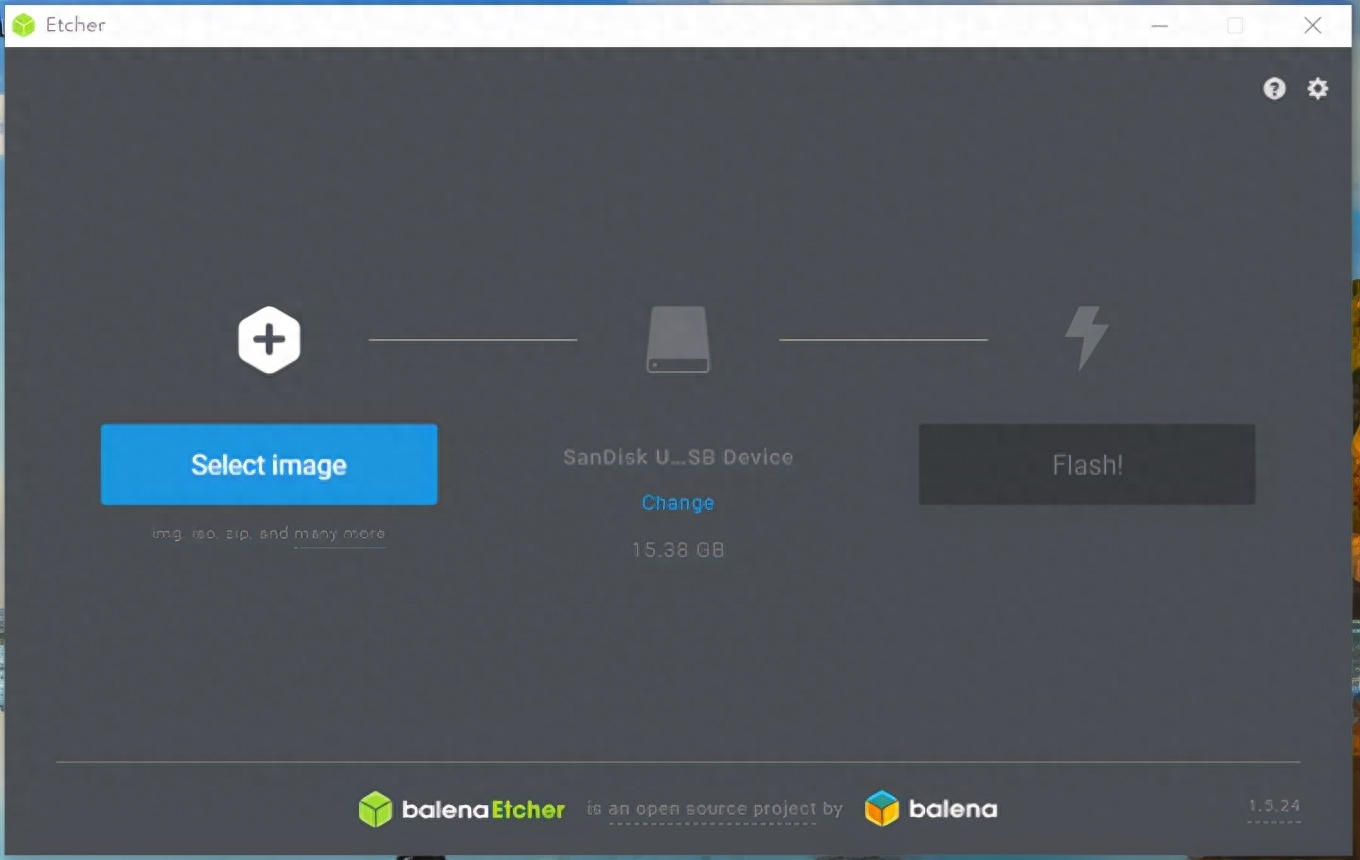Screen dimensions: 1360x860
Task: Click the green balenaEtcher cube logo
Action: [x=375, y=809]
